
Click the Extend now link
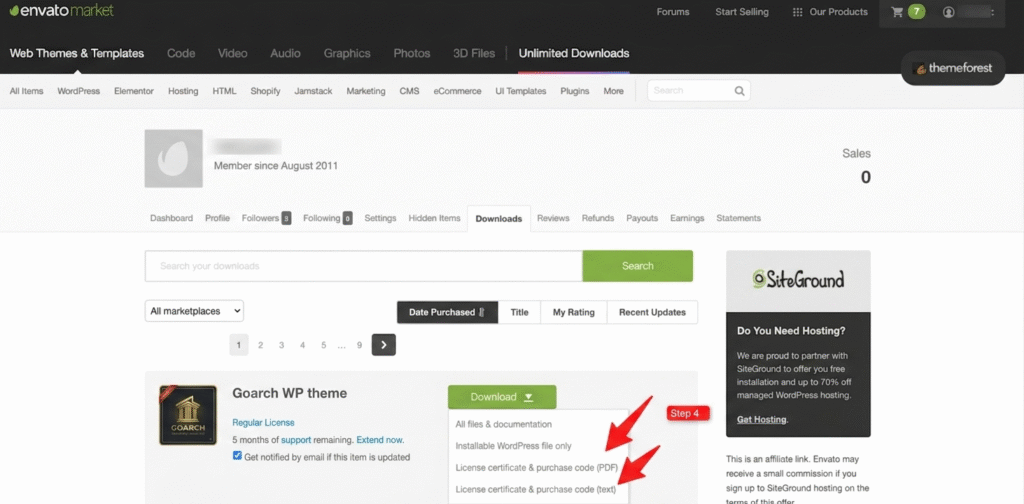click(380, 439)
